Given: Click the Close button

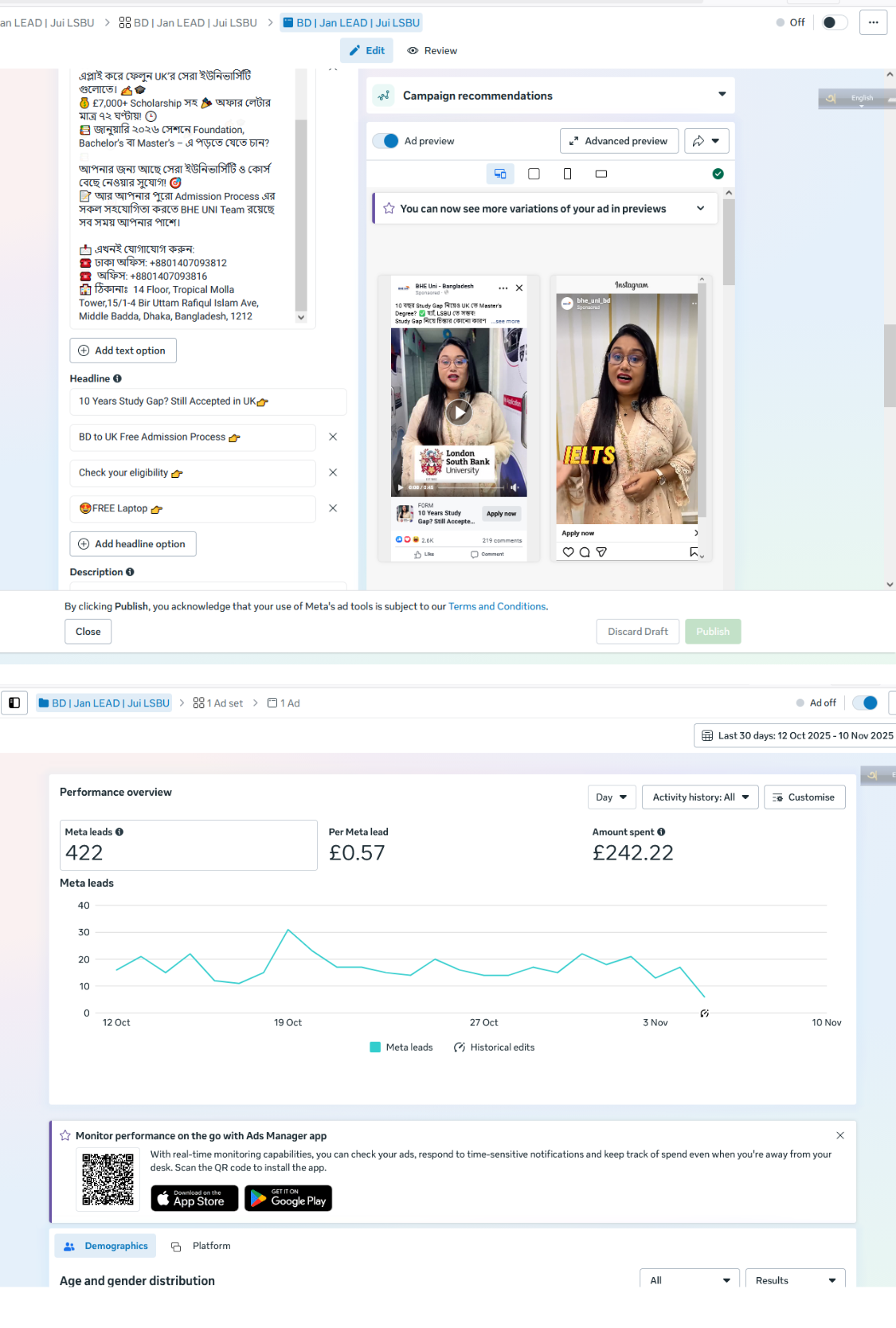Looking at the screenshot, I should pyautogui.click(x=88, y=632).
